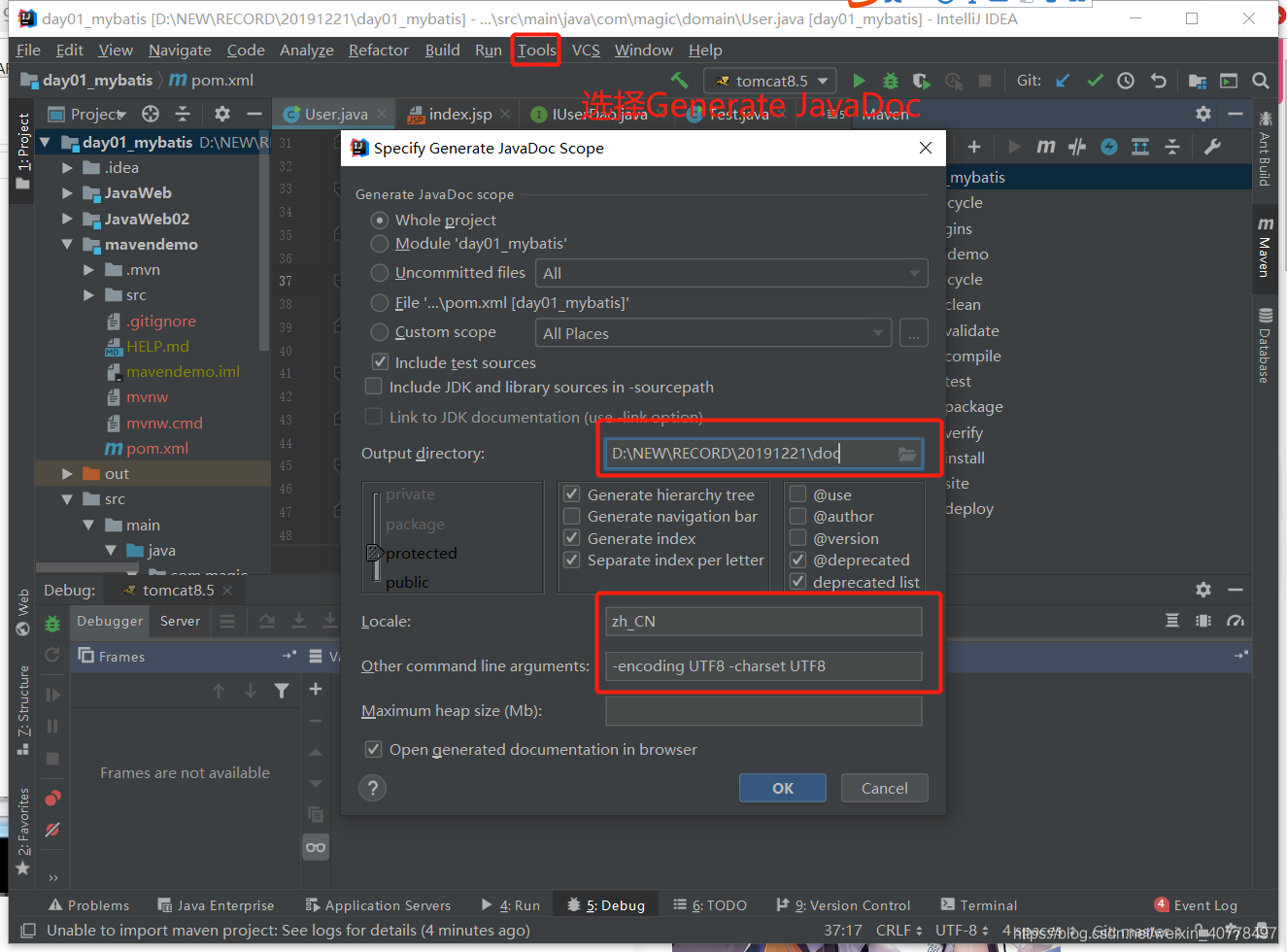Select Uncommitted files radio button
The image size is (1287, 952).
(x=380, y=273)
